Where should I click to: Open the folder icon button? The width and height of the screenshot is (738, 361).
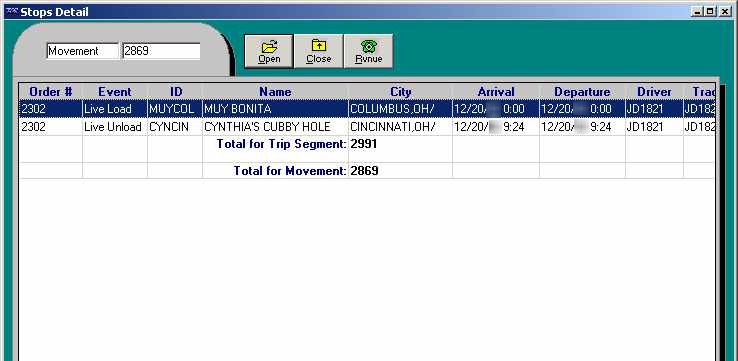(x=269, y=51)
